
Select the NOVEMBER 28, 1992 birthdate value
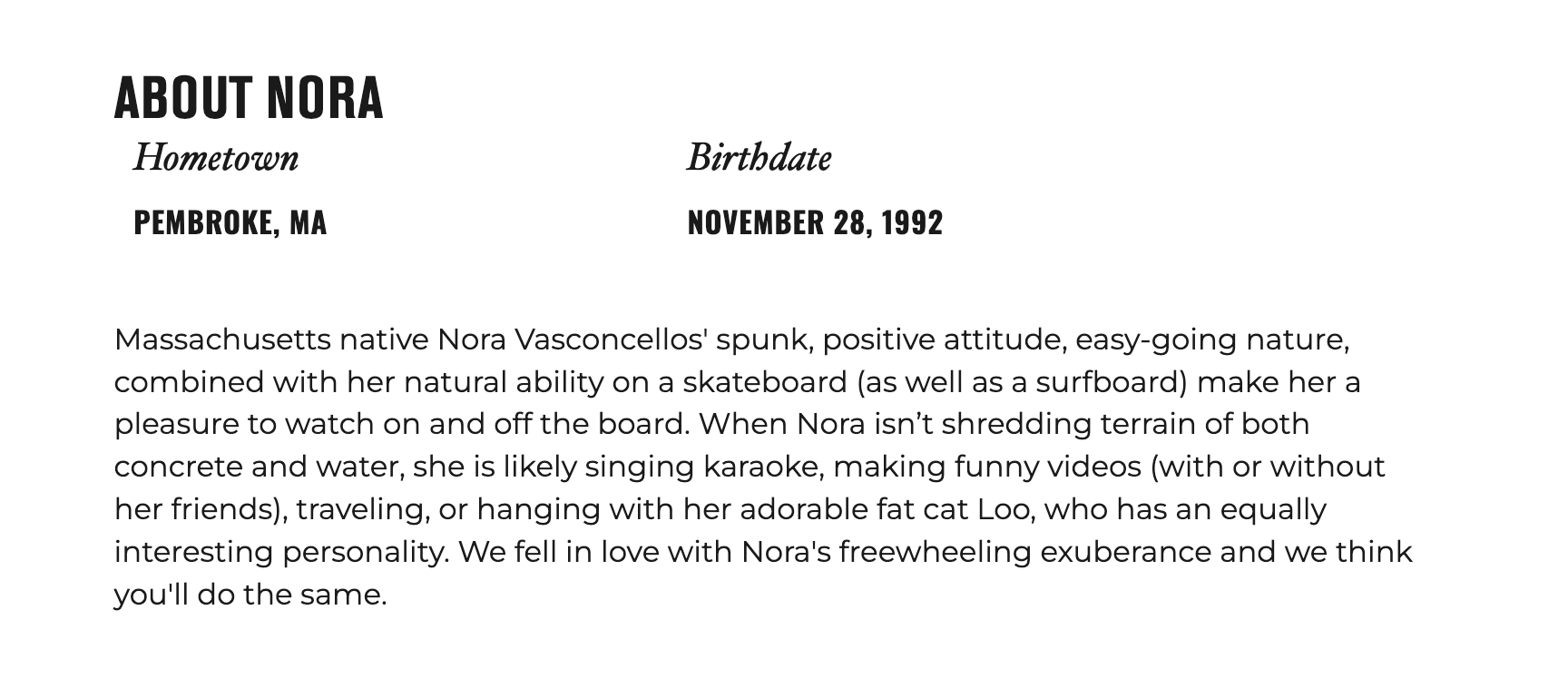pyautogui.click(x=815, y=222)
